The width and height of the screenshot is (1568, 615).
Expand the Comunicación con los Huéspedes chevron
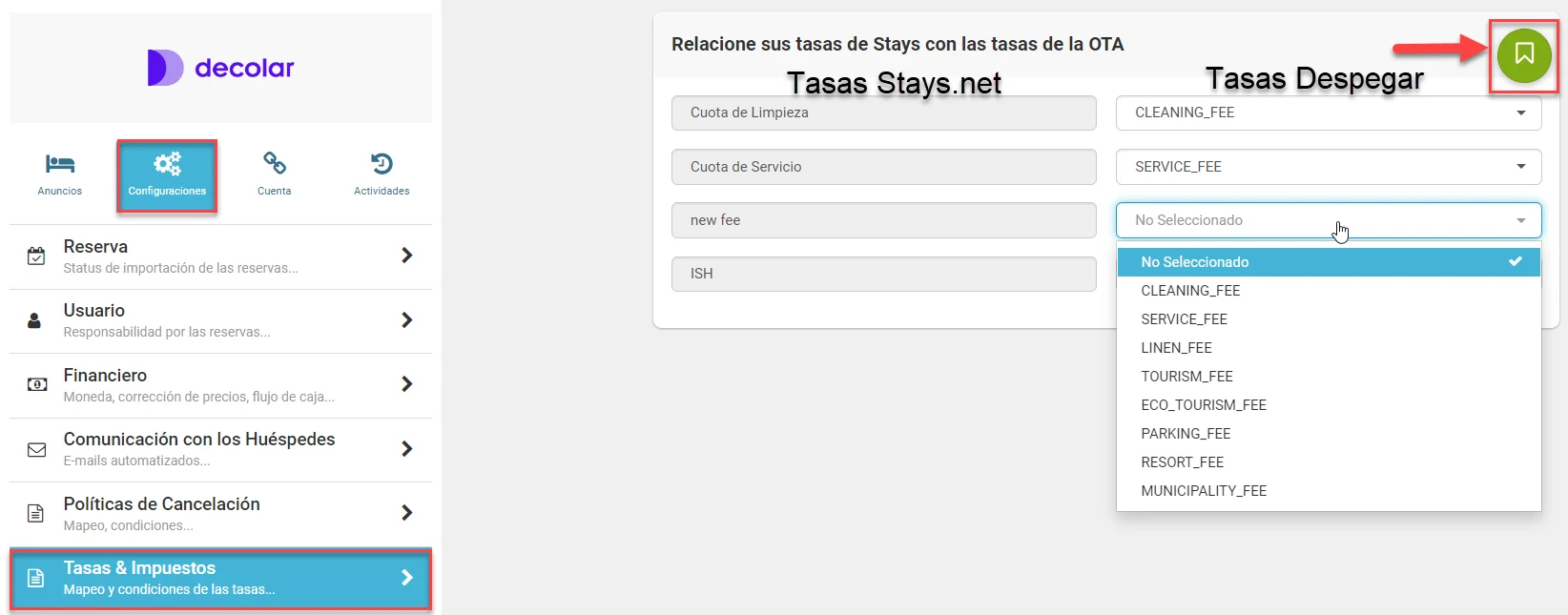(x=407, y=449)
